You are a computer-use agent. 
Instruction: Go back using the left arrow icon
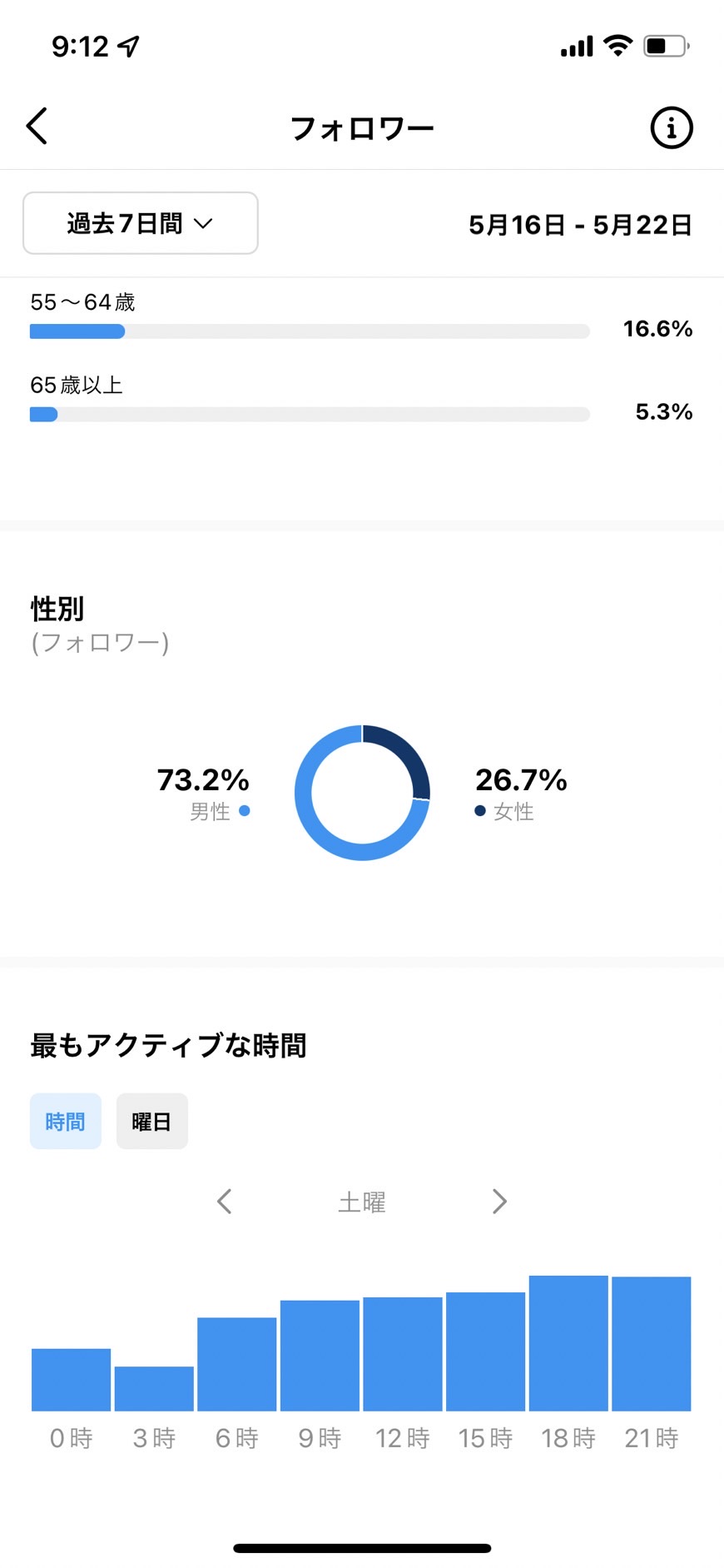[37, 127]
